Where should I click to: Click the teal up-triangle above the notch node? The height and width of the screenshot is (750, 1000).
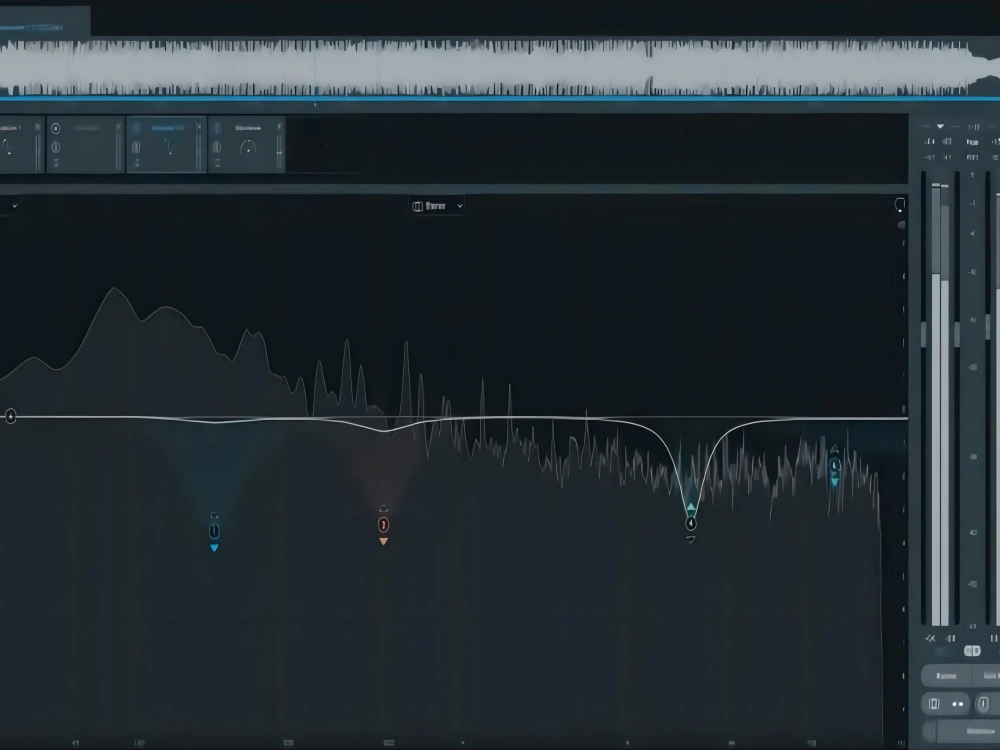coord(691,508)
